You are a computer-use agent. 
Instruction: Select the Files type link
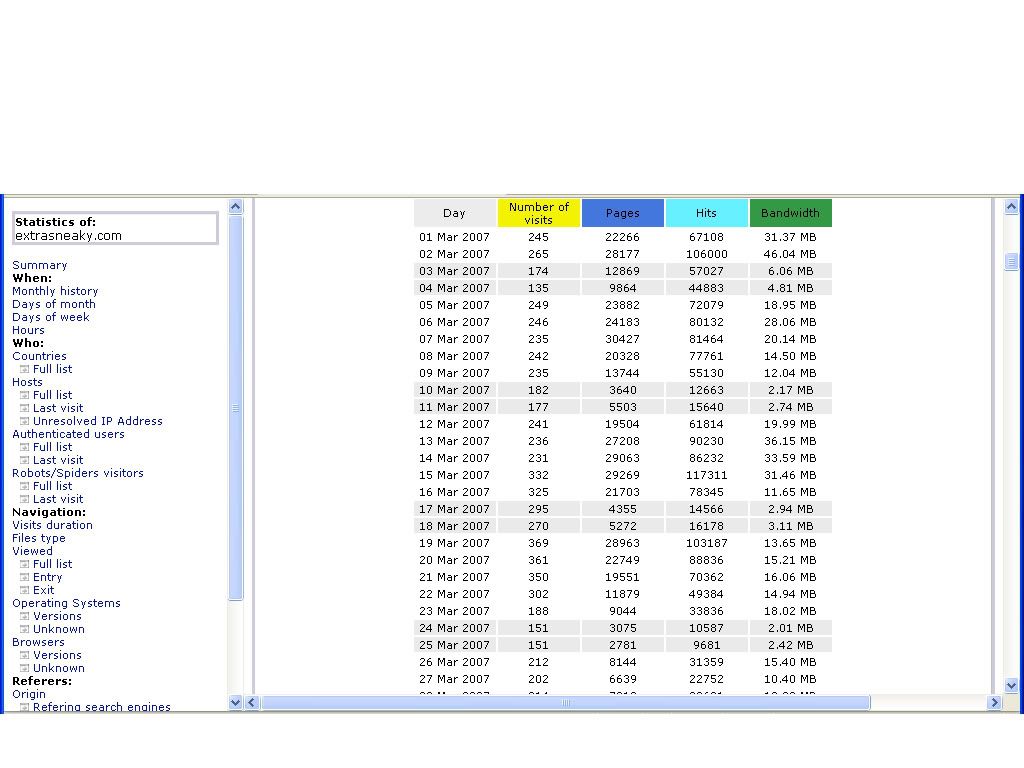39,538
